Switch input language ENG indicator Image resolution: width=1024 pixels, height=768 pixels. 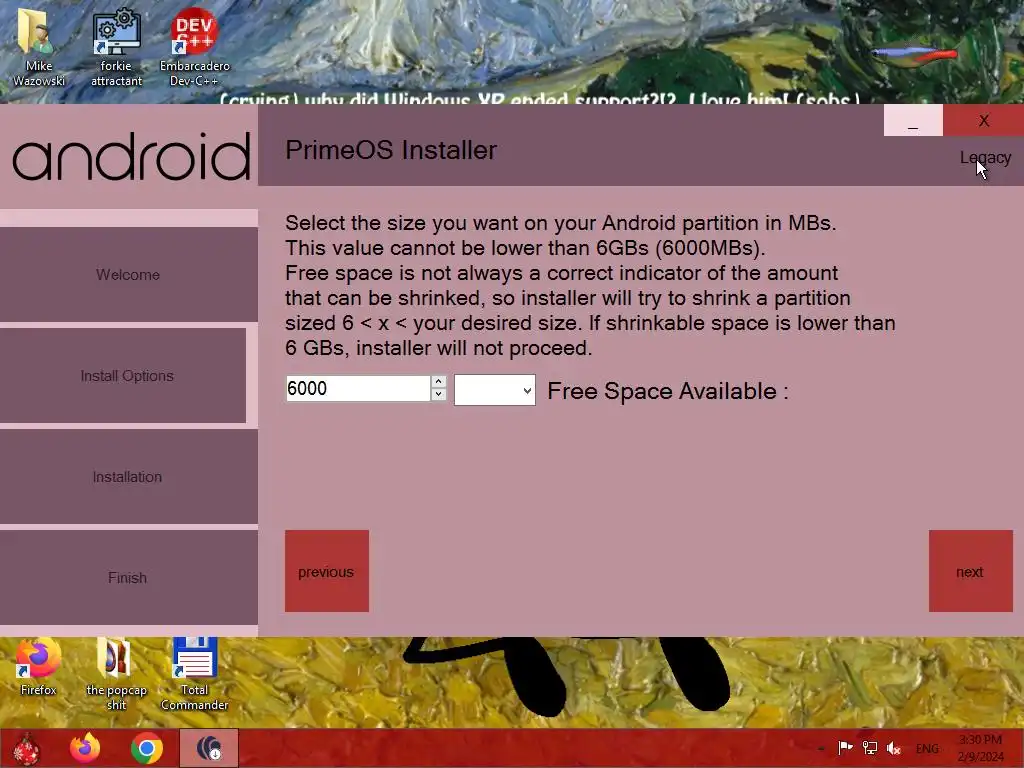click(x=927, y=748)
